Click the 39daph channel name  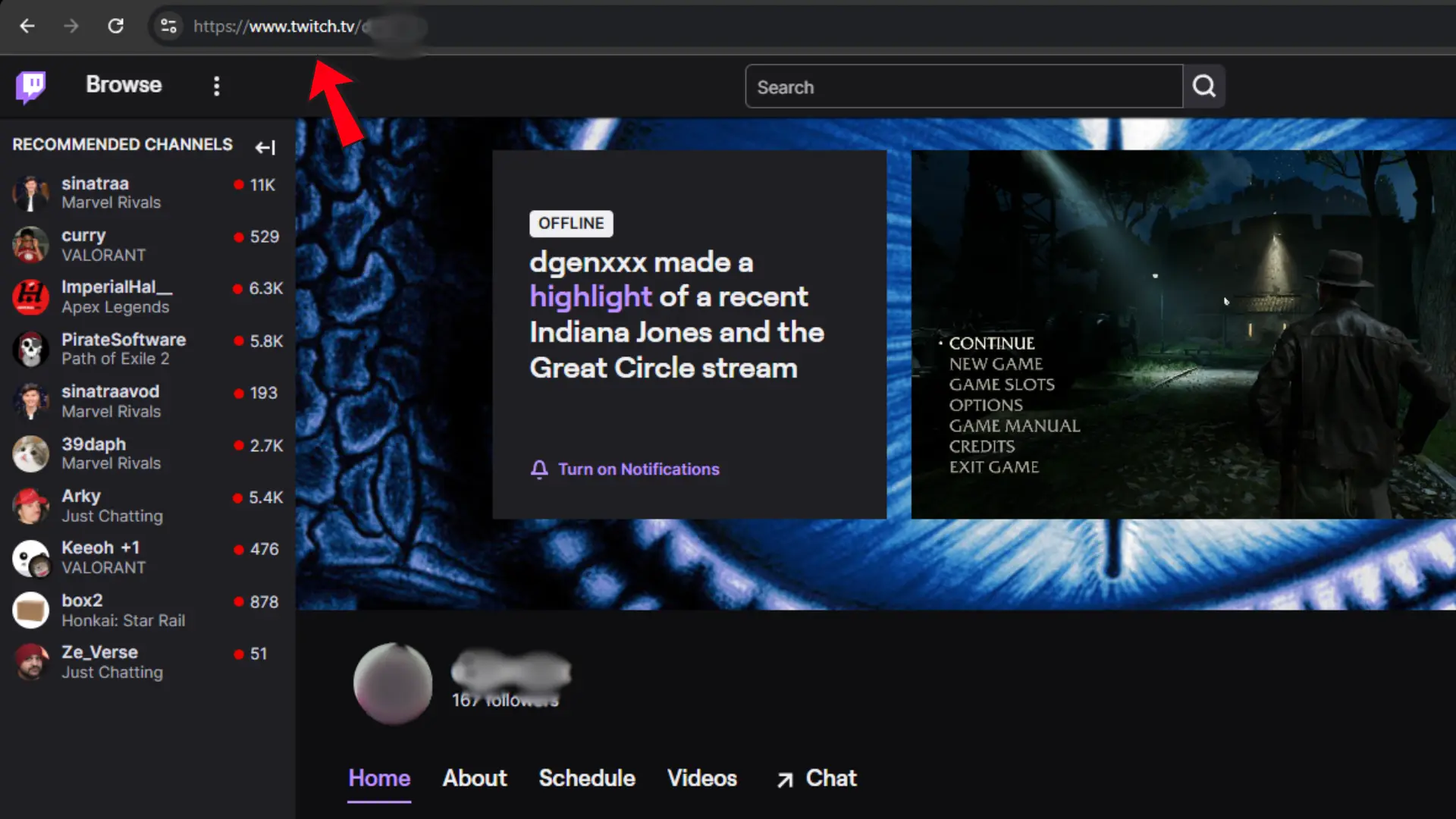click(93, 444)
